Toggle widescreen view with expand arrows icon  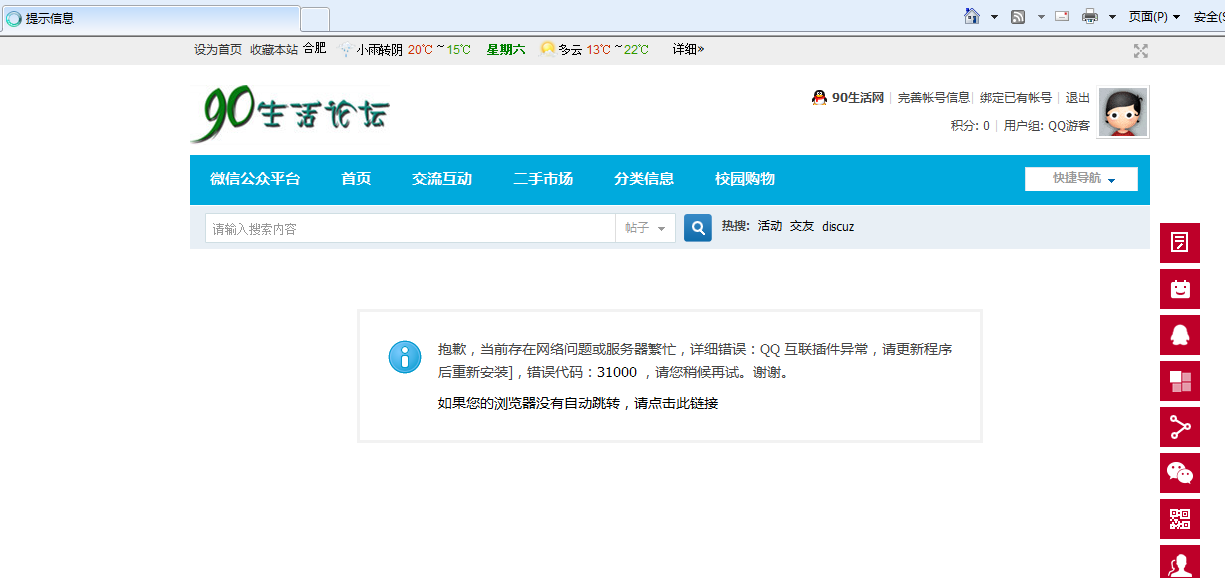1140,51
